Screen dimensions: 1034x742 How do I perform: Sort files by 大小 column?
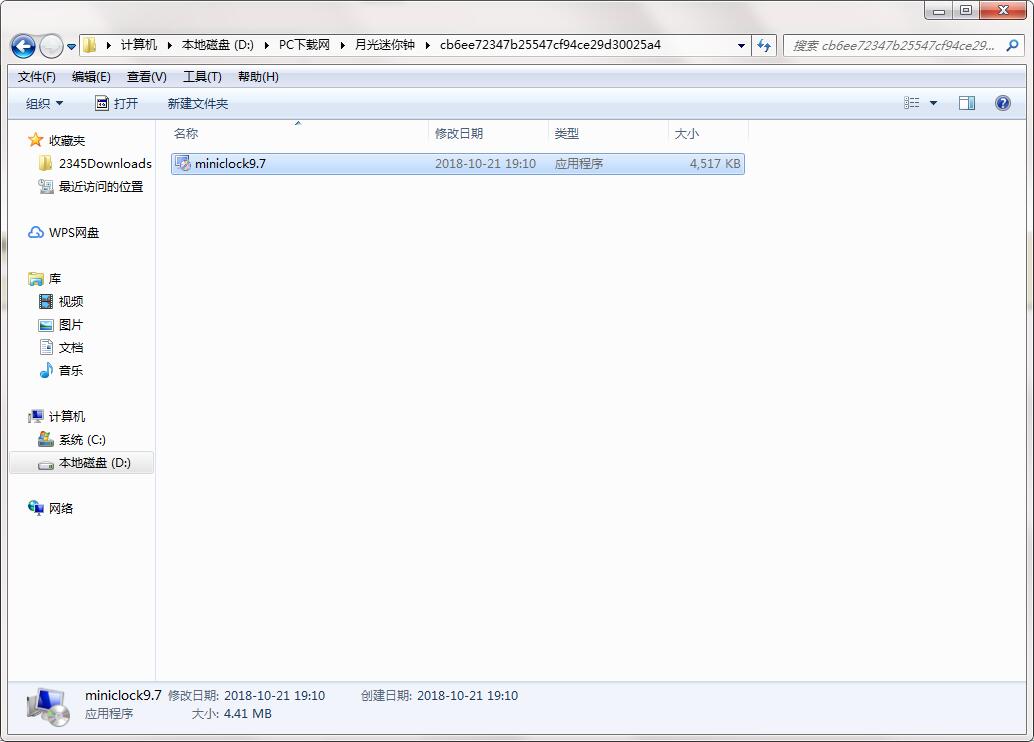[709, 133]
